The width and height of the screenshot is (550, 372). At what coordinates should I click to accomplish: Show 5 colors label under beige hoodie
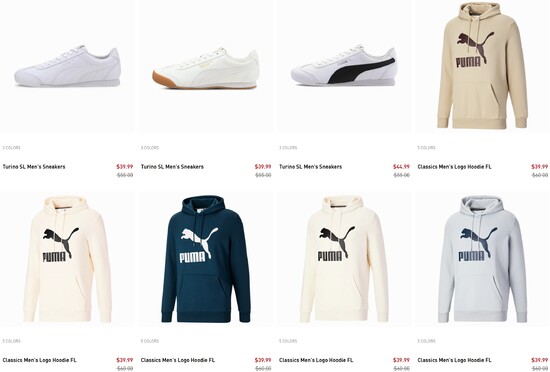[427, 148]
